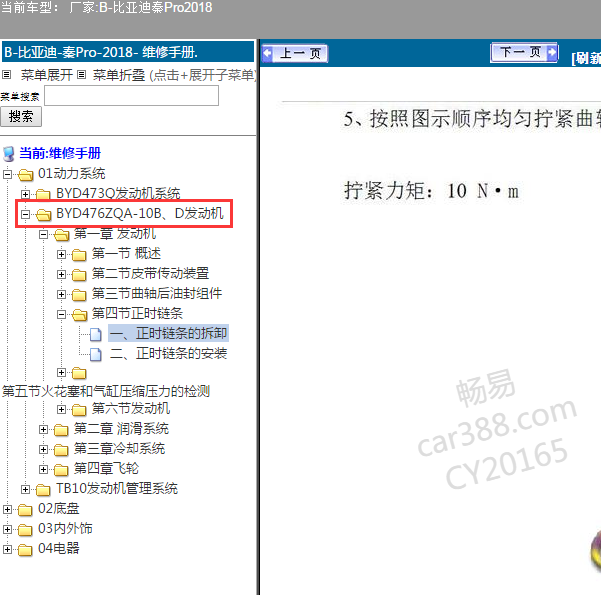Select the 02底盘 tree label
Screen dimensions: 601x595
click(59, 508)
